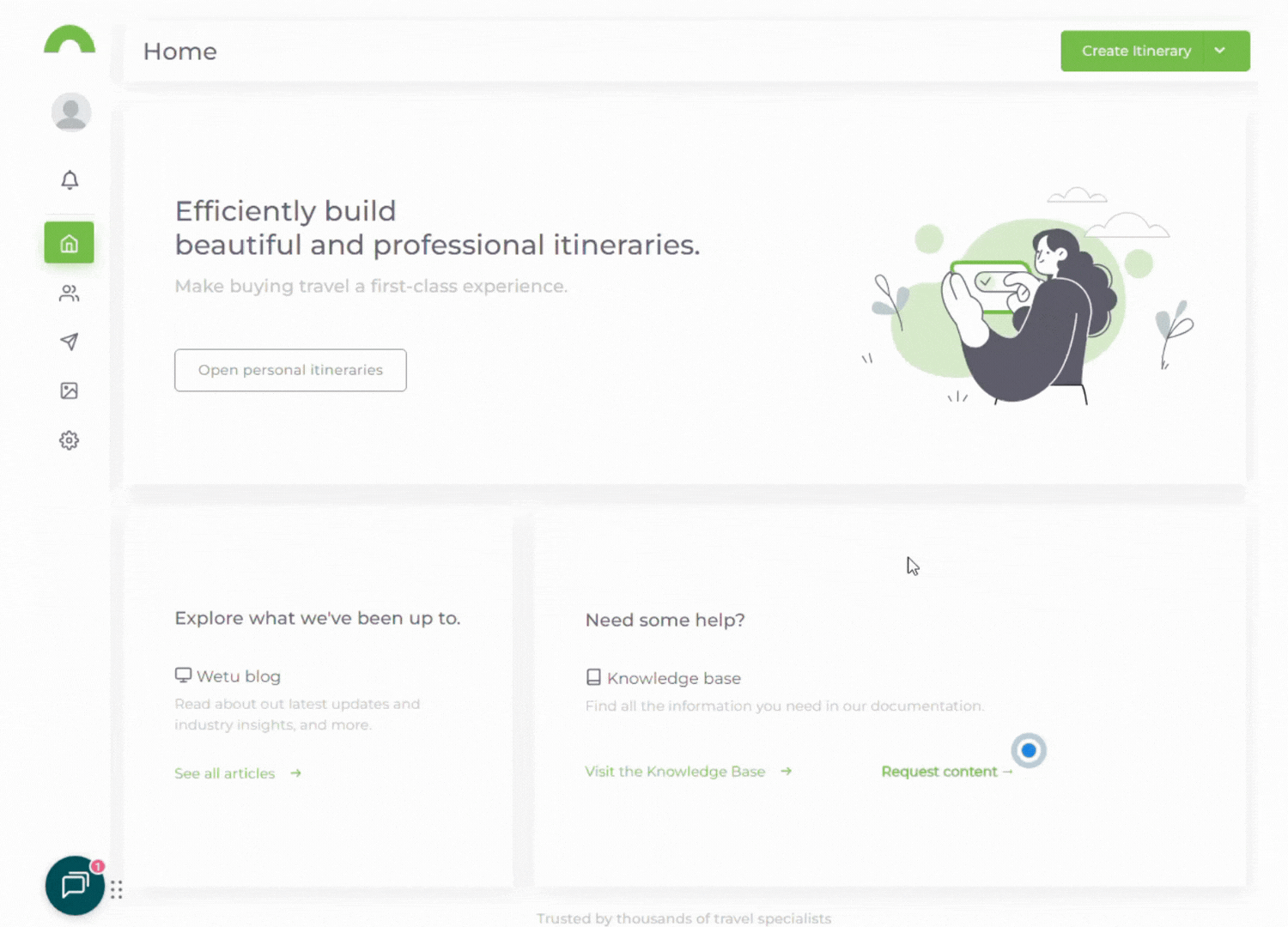
Task: Click the green Wetu logo
Action: pyautogui.click(x=70, y=40)
